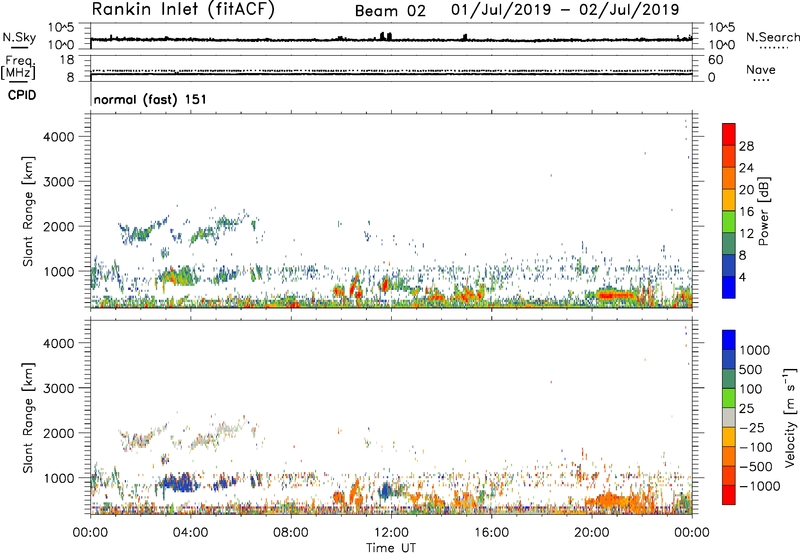
Task: Click the '20' value on the power colorbar
Action: coord(746,190)
